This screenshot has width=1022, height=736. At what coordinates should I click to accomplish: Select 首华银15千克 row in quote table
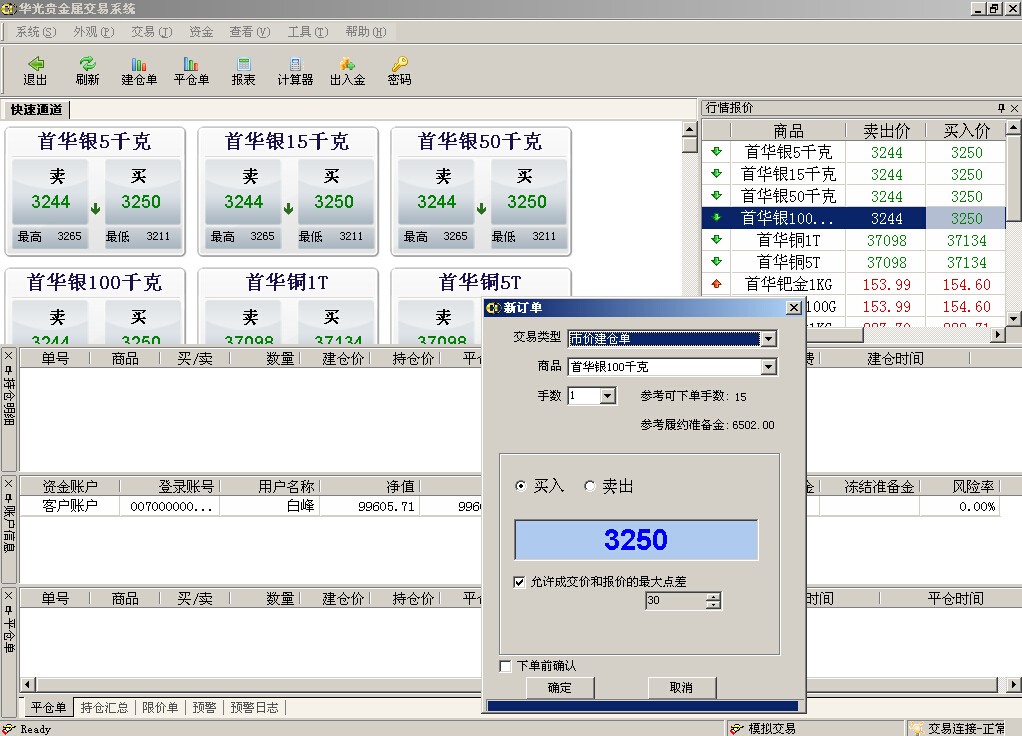(x=854, y=174)
